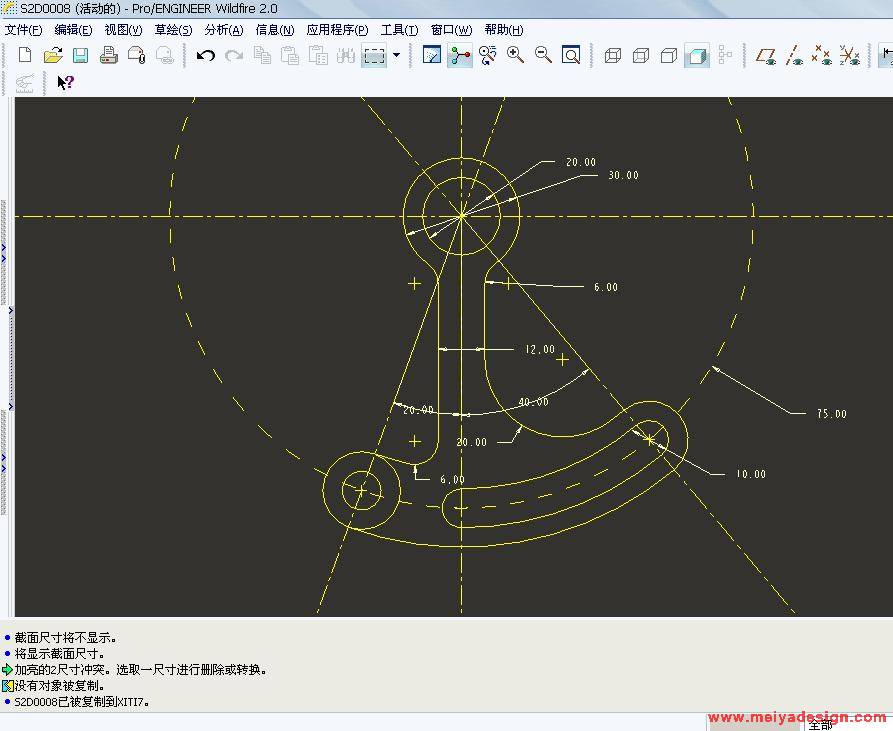Viewport: 893px width, 731px height.
Task: Toggle datum points visibility
Action: (821, 55)
